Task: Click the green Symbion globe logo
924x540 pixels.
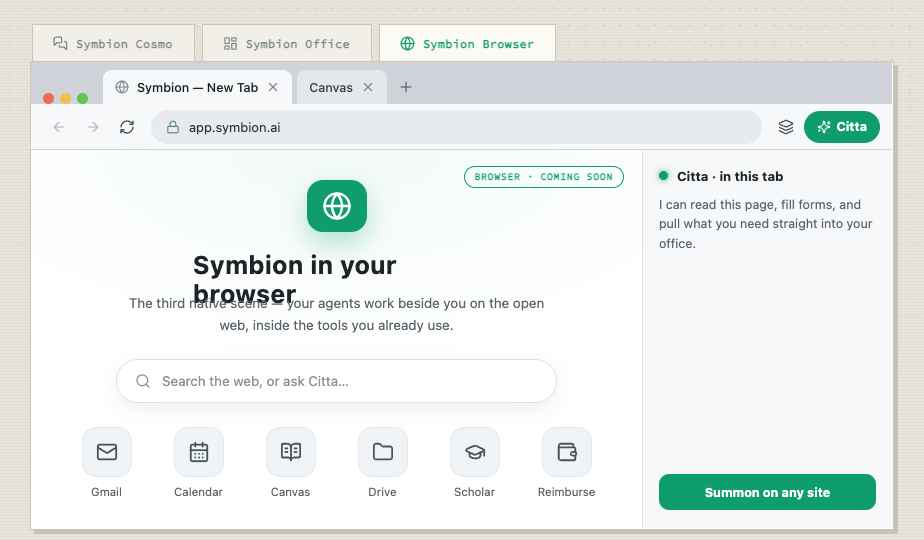Action: pos(336,206)
